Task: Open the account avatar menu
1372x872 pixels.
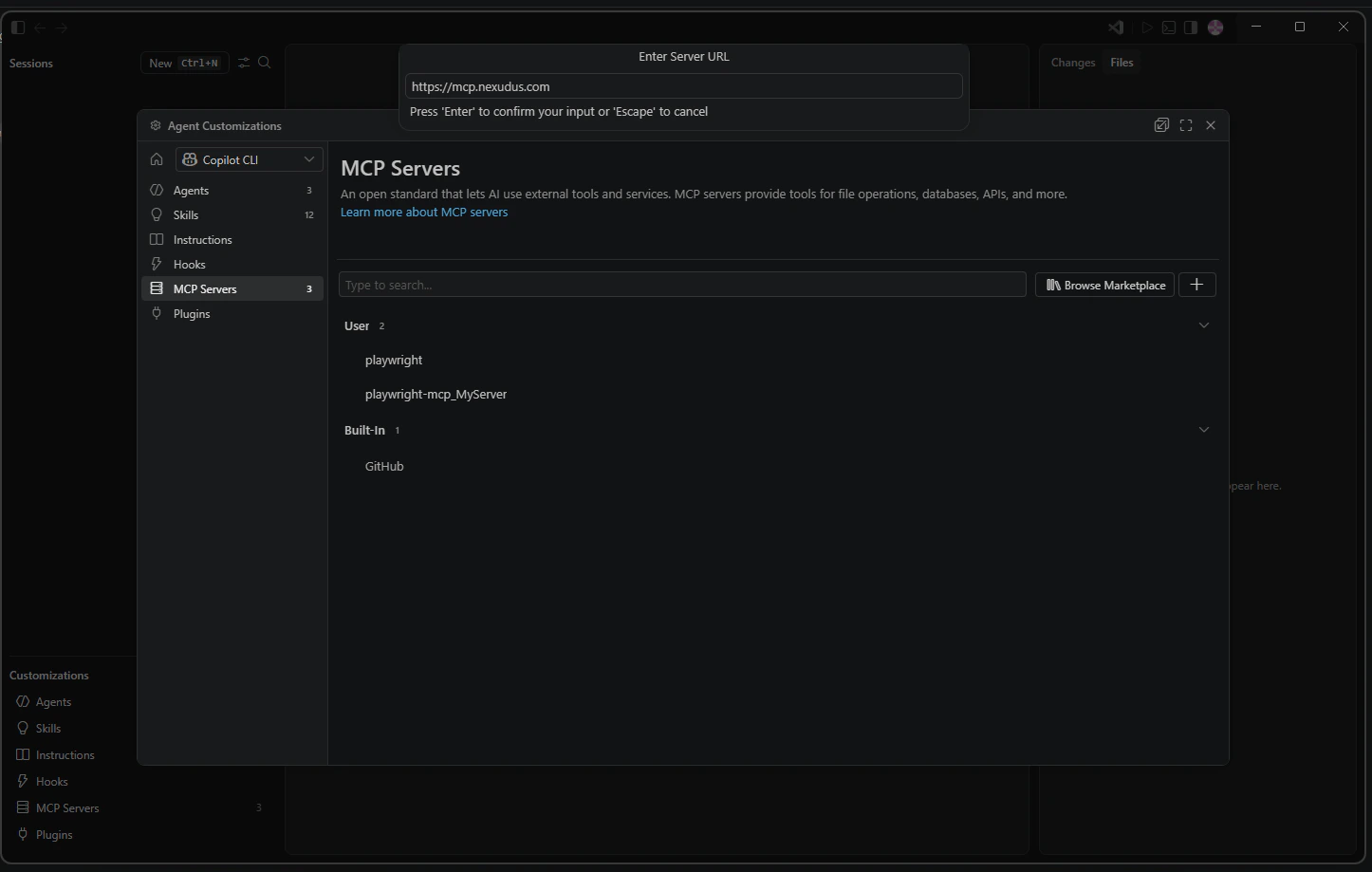Action: click(x=1215, y=28)
